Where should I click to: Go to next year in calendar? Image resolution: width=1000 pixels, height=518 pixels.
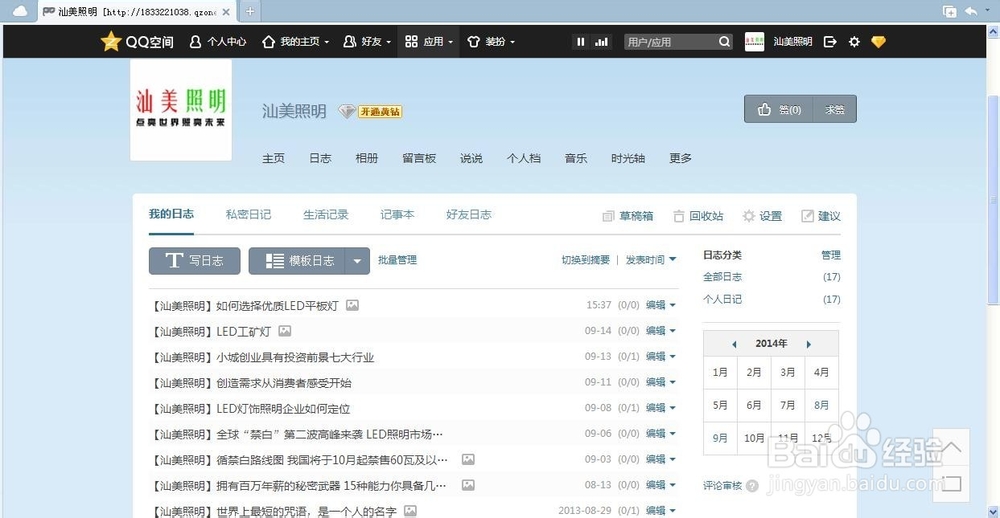pyautogui.click(x=809, y=344)
